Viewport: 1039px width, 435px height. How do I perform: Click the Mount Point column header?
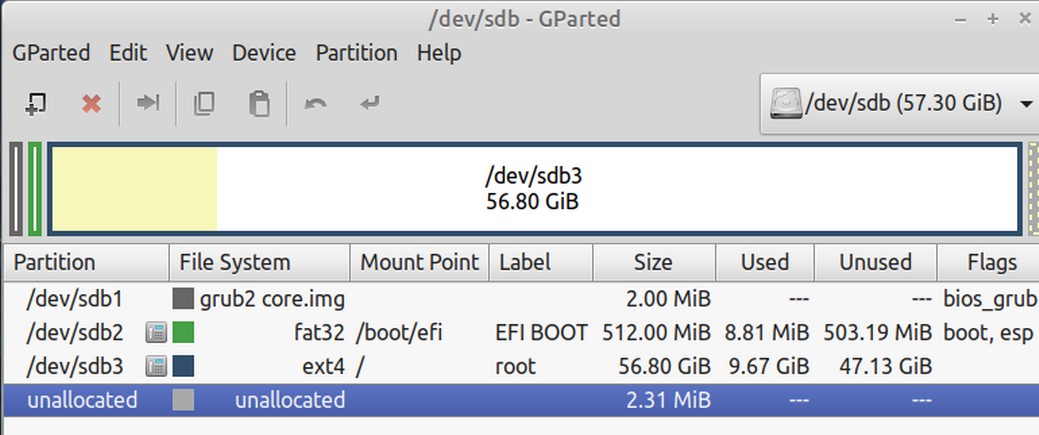[x=419, y=263]
